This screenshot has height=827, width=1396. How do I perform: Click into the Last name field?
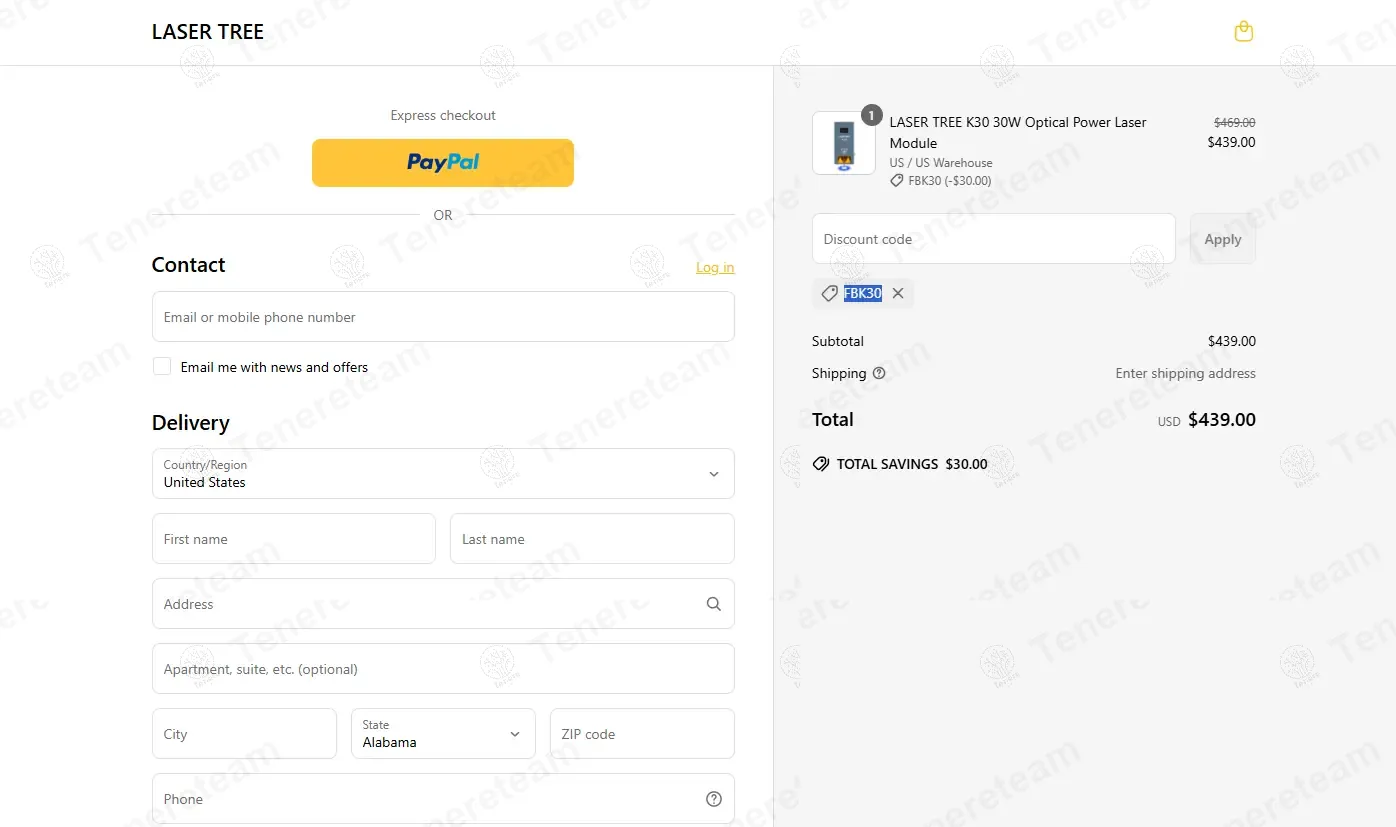[592, 539]
